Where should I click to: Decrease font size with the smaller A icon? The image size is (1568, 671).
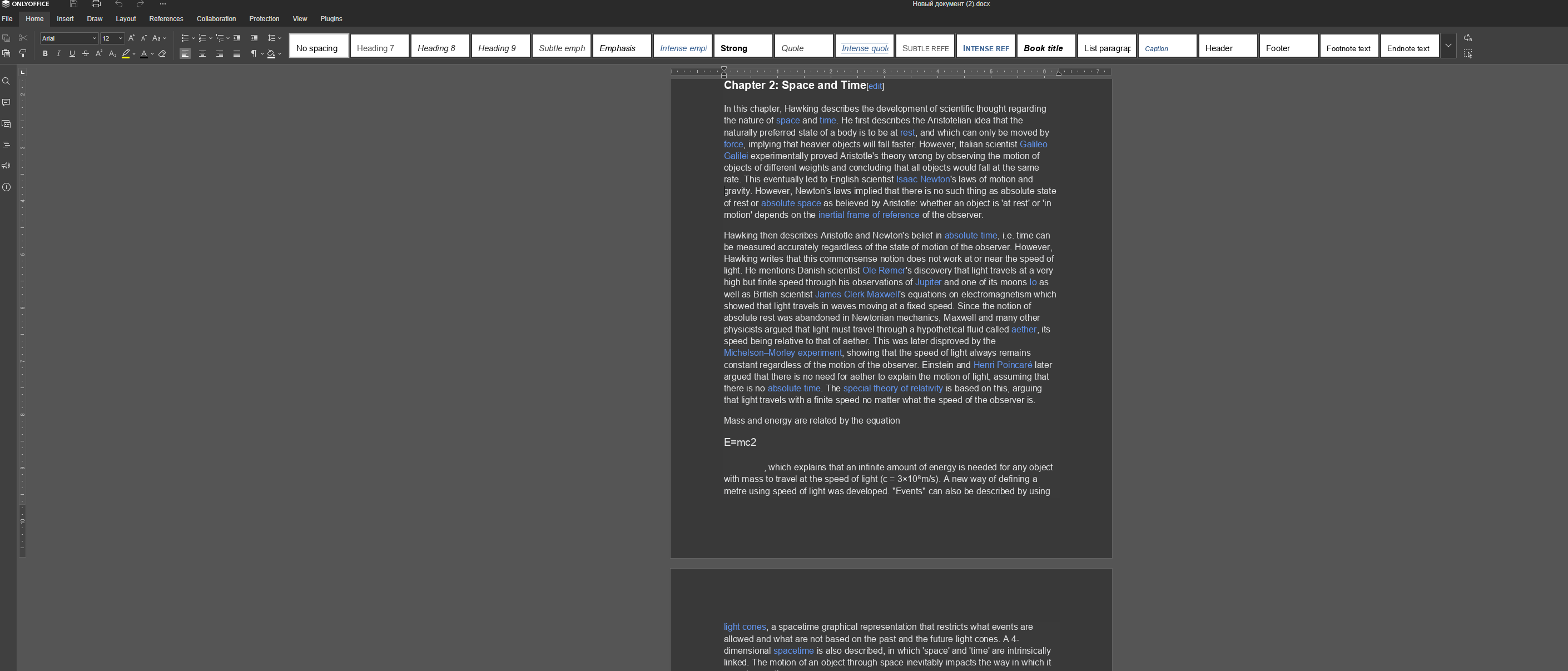point(143,38)
